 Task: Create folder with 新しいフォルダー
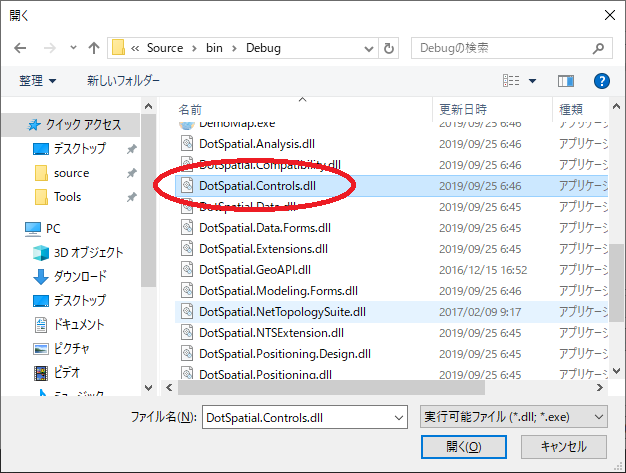[x=123, y=81]
